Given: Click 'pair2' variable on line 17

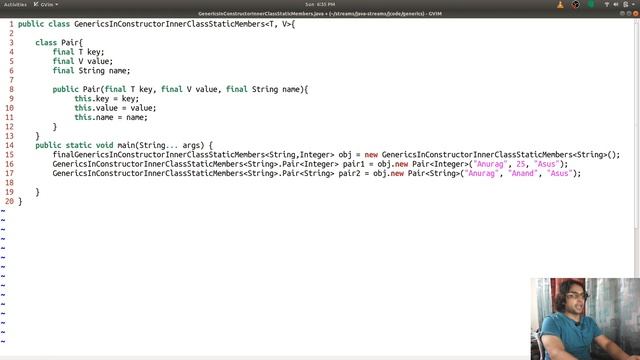Looking at the screenshot, I should (x=349, y=173).
